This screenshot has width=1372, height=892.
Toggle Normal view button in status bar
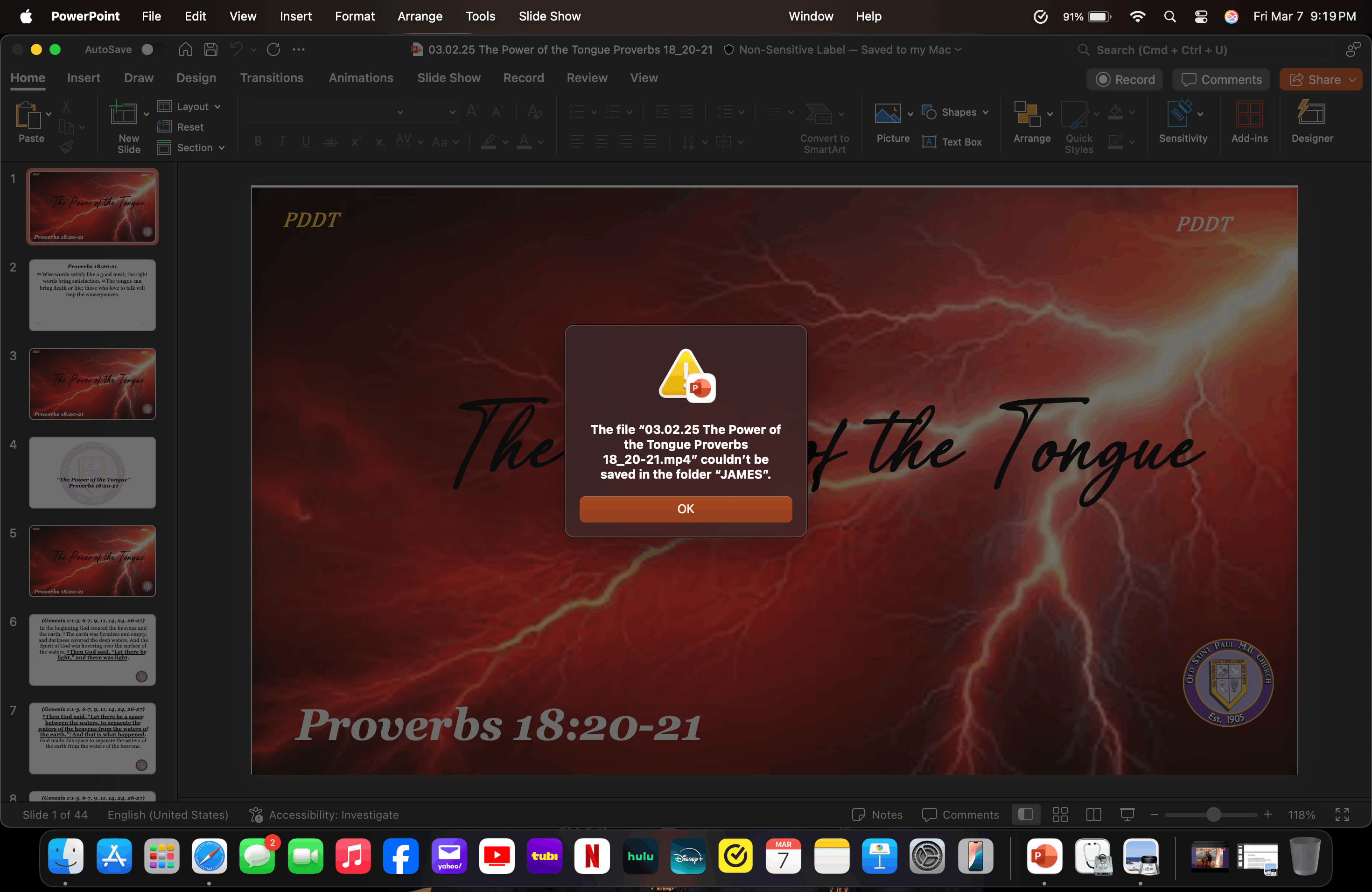[1026, 814]
